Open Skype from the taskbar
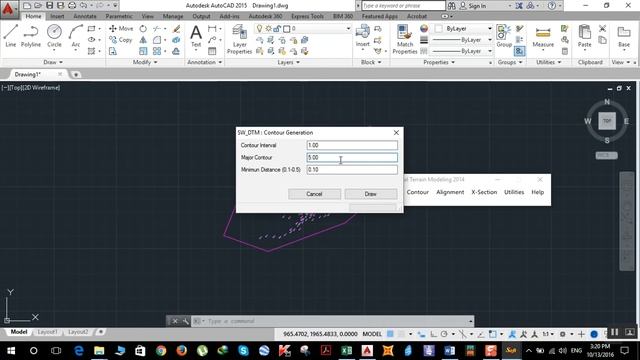 tap(243, 350)
